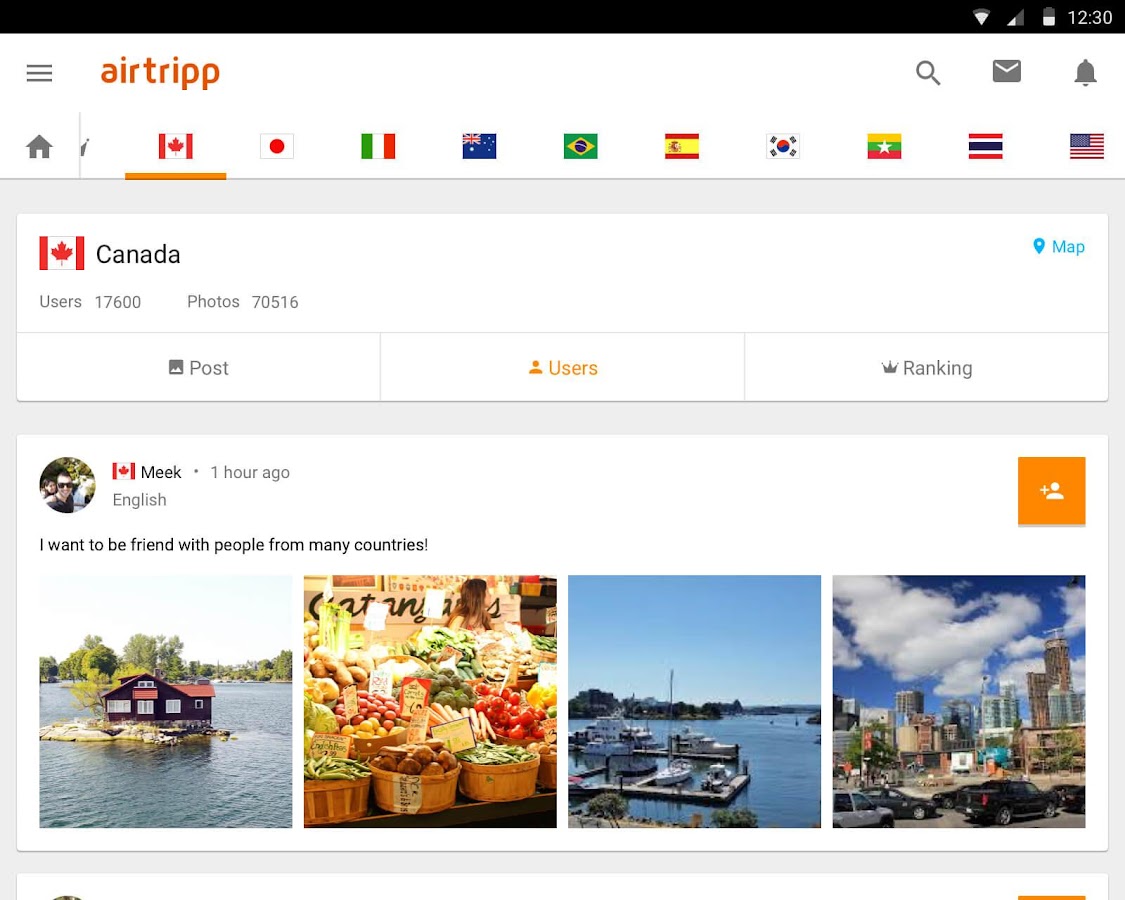Open the notifications bell icon

tap(1085, 72)
